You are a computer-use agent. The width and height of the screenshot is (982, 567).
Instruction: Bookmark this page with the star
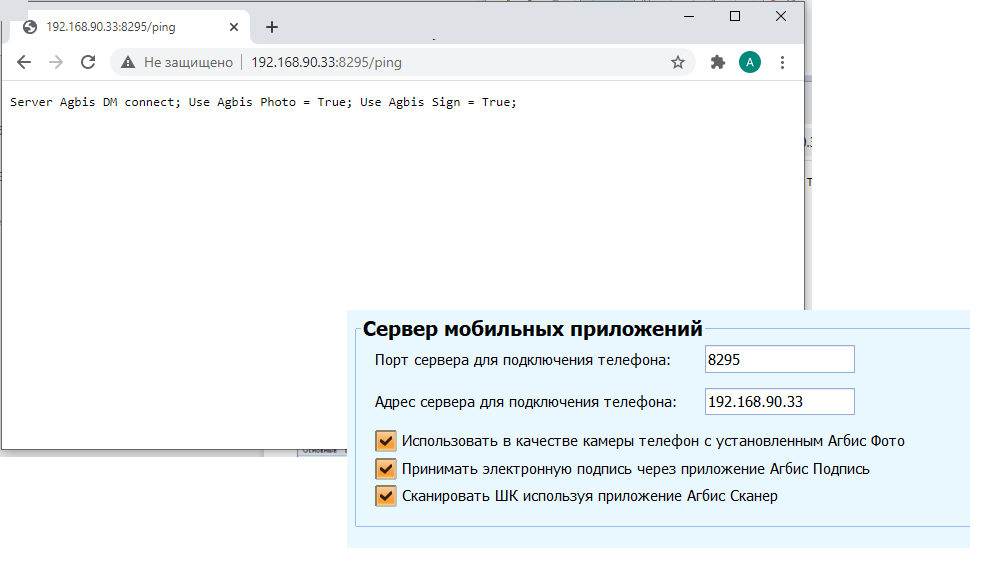pos(678,62)
